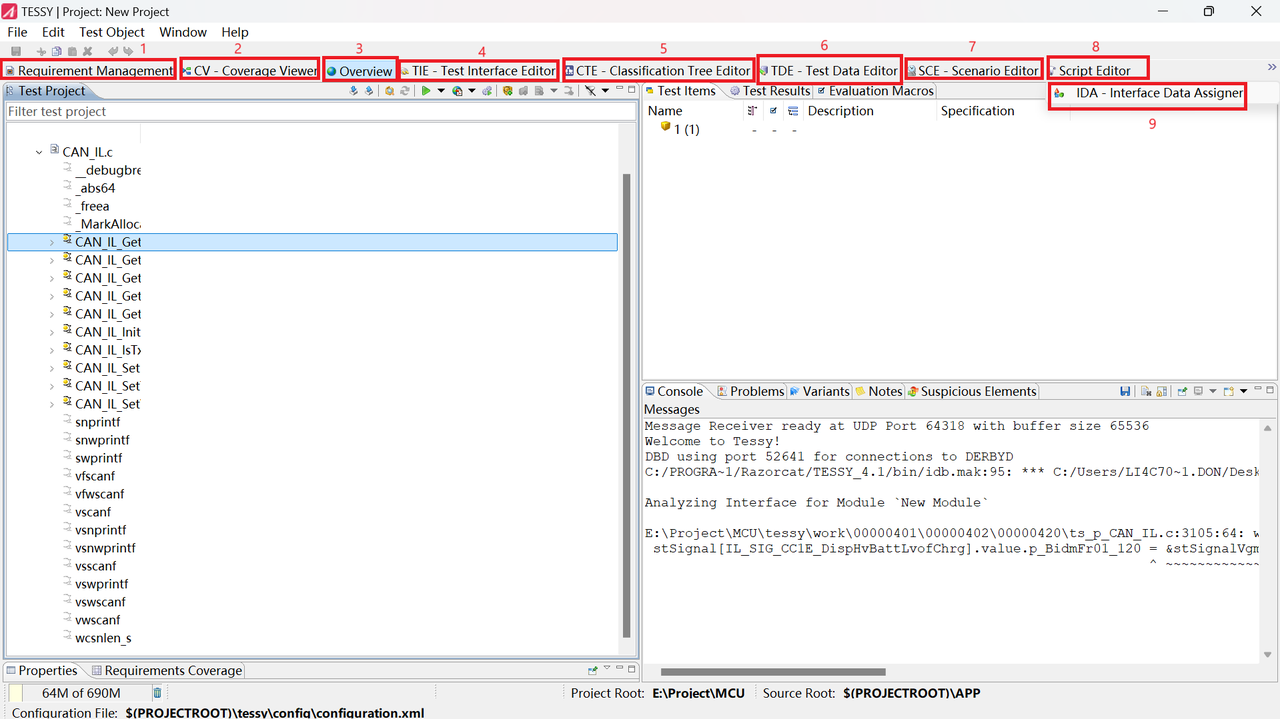Click the Copy icon in the main toolbar
The image size is (1280, 719).
pyautogui.click(x=56, y=51)
